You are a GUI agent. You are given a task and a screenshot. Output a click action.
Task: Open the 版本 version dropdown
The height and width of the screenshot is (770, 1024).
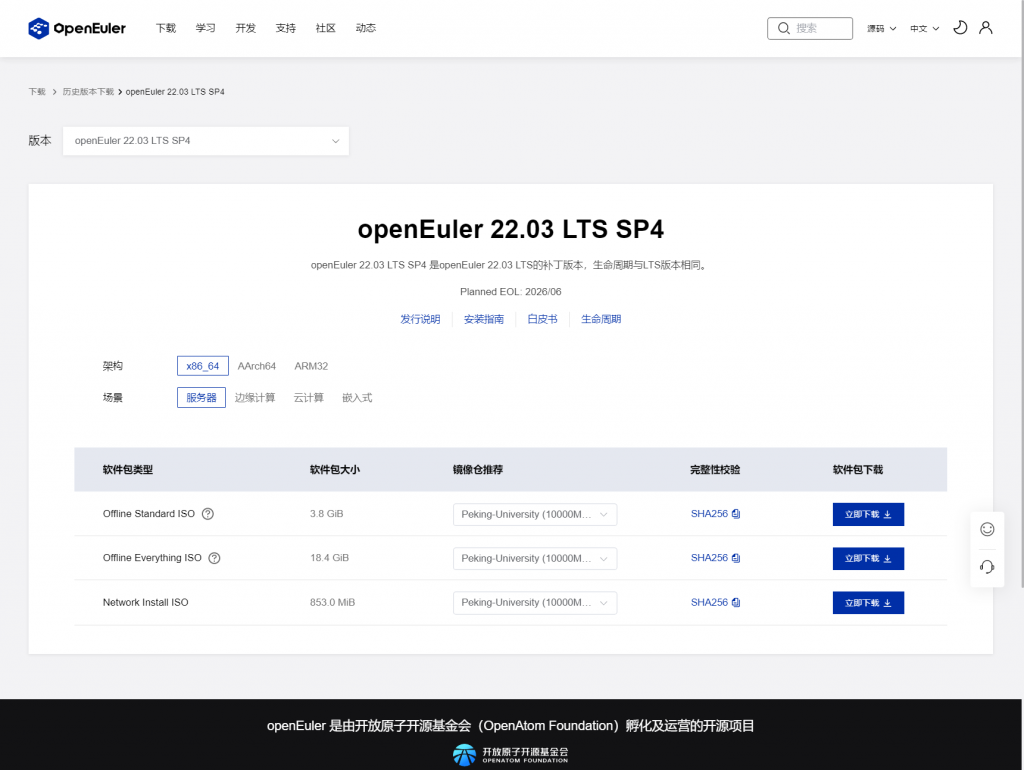point(206,141)
